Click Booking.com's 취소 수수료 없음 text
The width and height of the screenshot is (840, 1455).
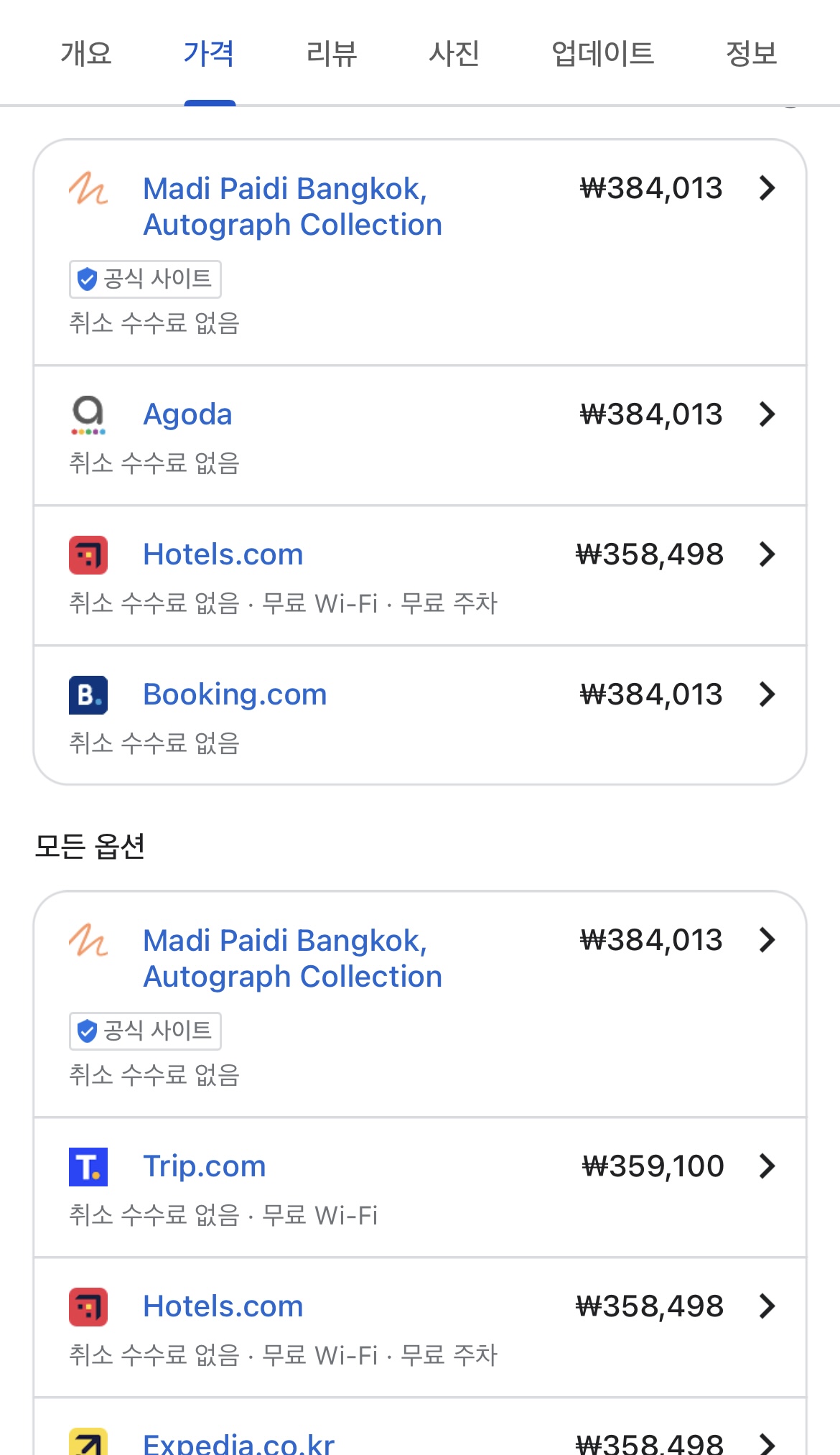[x=154, y=743]
